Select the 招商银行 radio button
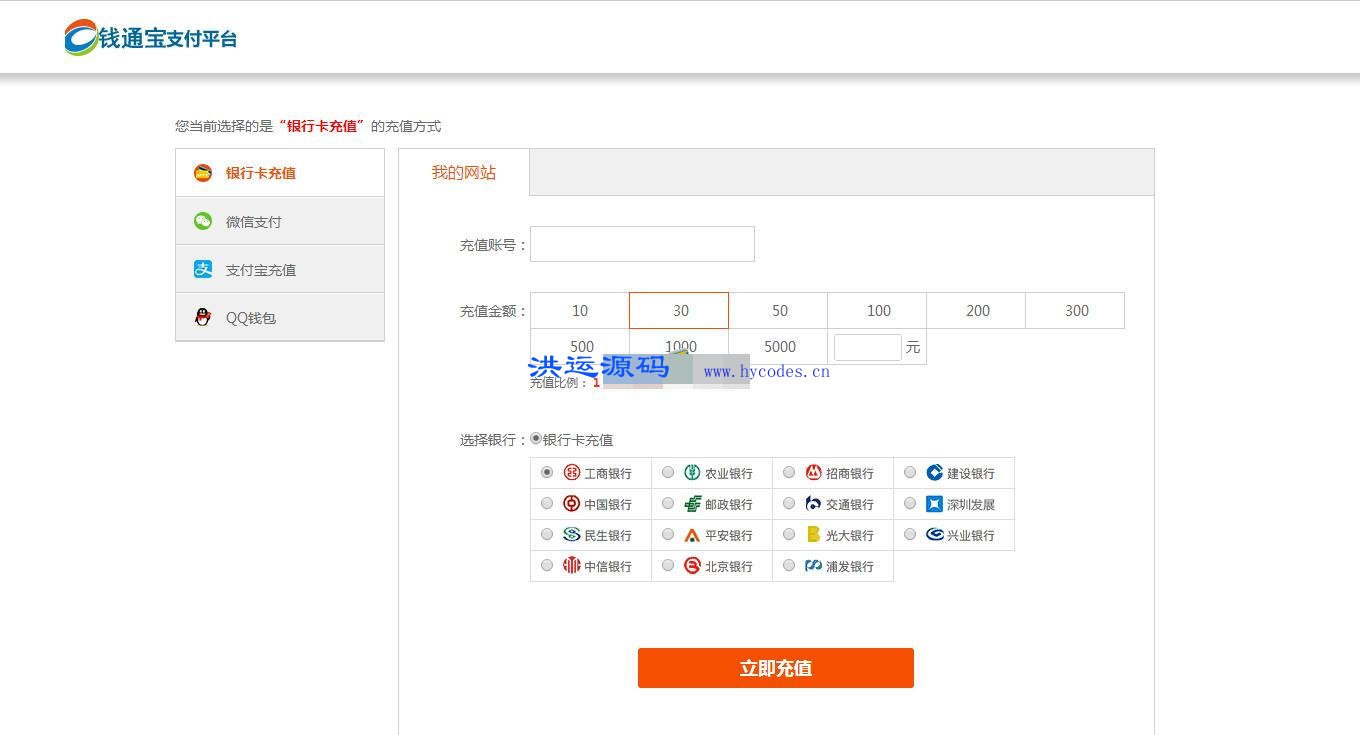This screenshot has width=1360, height=735. click(x=789, y=472)
